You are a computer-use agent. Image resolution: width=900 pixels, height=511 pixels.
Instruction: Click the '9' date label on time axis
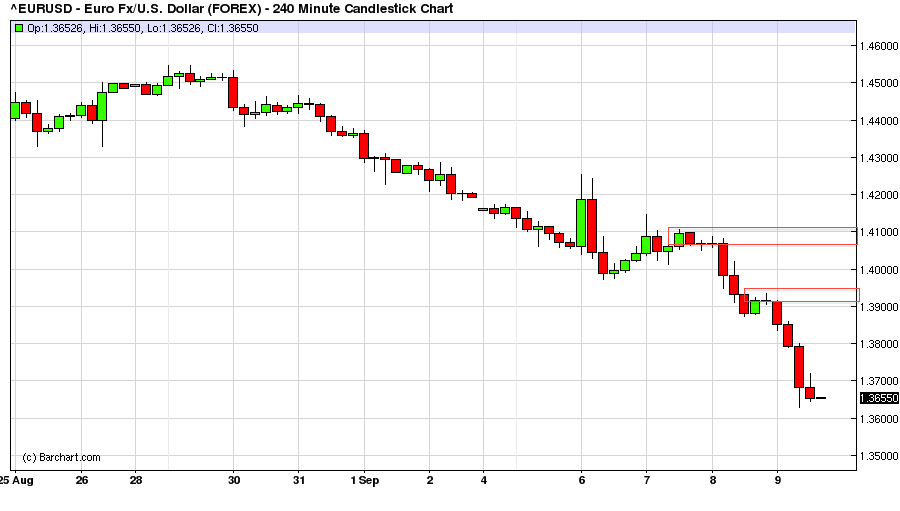[x=777, y=481]
